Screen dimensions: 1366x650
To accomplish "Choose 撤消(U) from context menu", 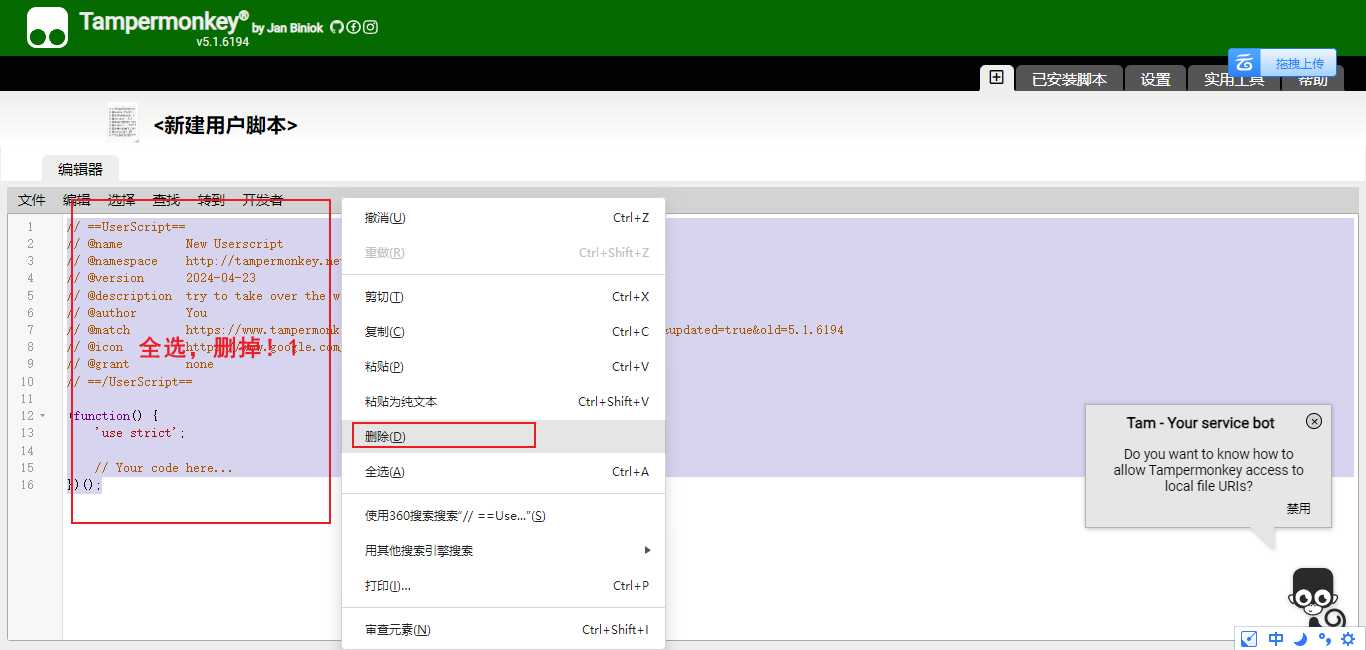I will pyautogui.click(x=503, y=218).
